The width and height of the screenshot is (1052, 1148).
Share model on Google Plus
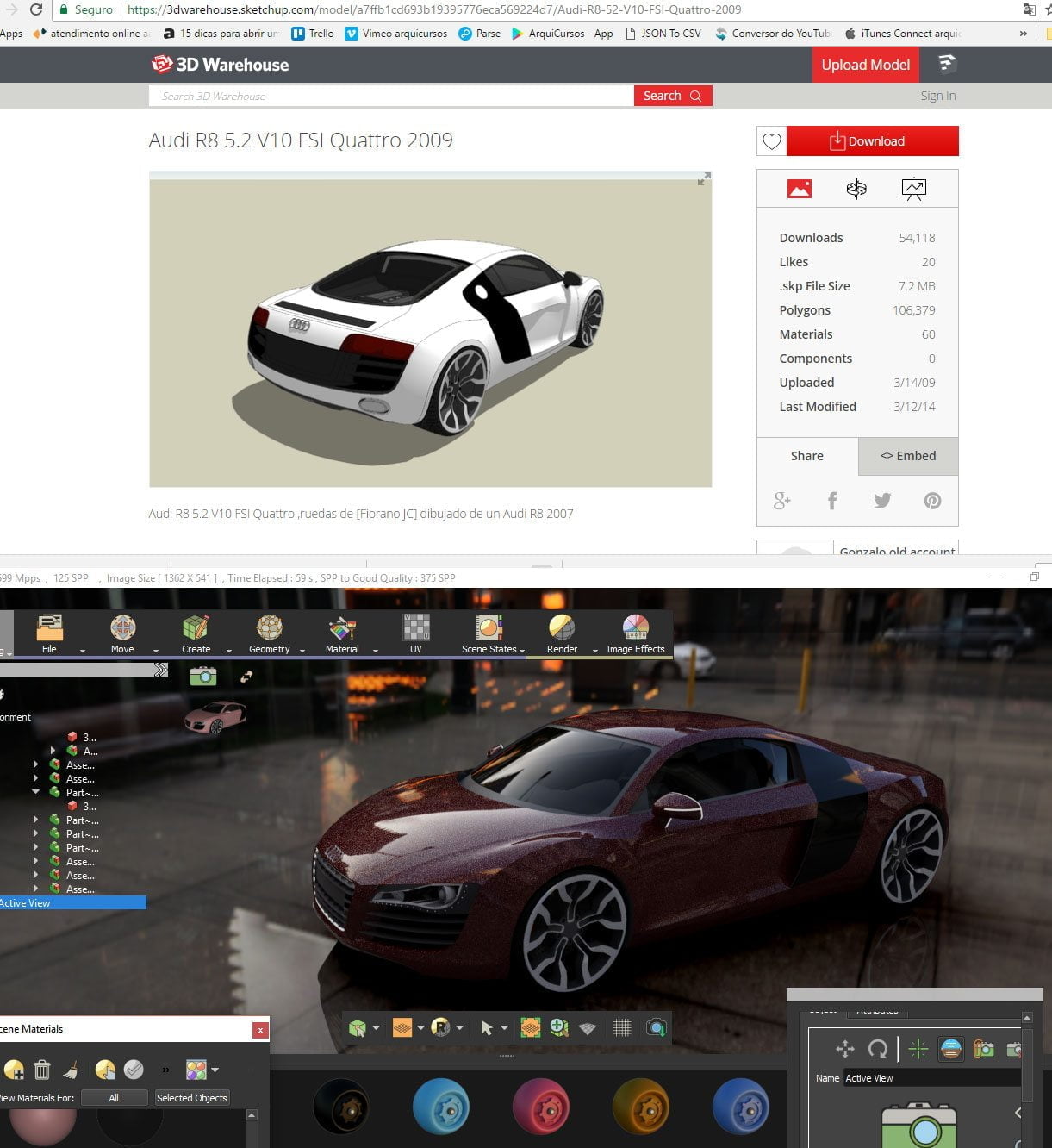[782, 501]
